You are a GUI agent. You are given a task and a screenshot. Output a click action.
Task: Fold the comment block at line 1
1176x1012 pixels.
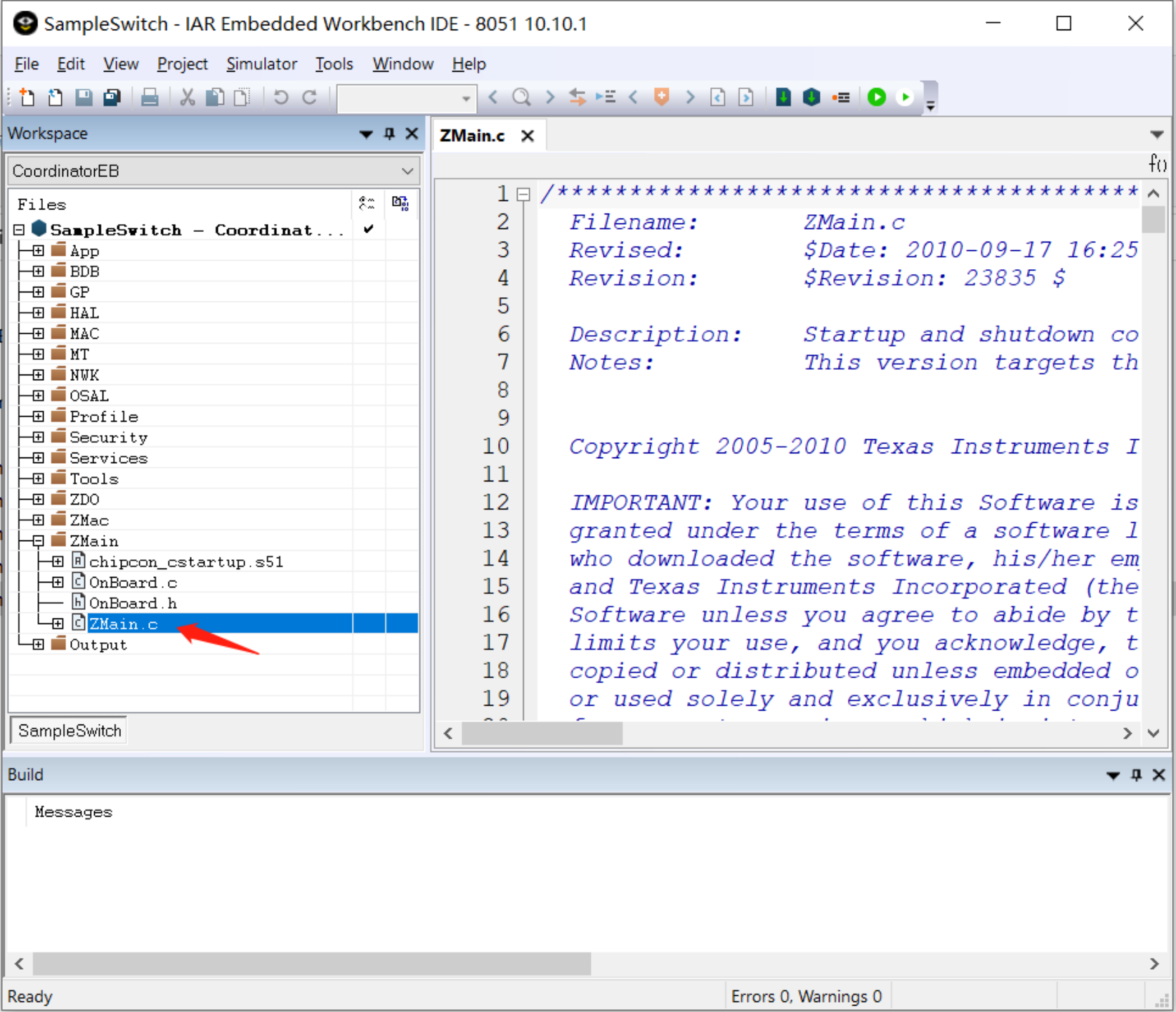coord(523,195)
